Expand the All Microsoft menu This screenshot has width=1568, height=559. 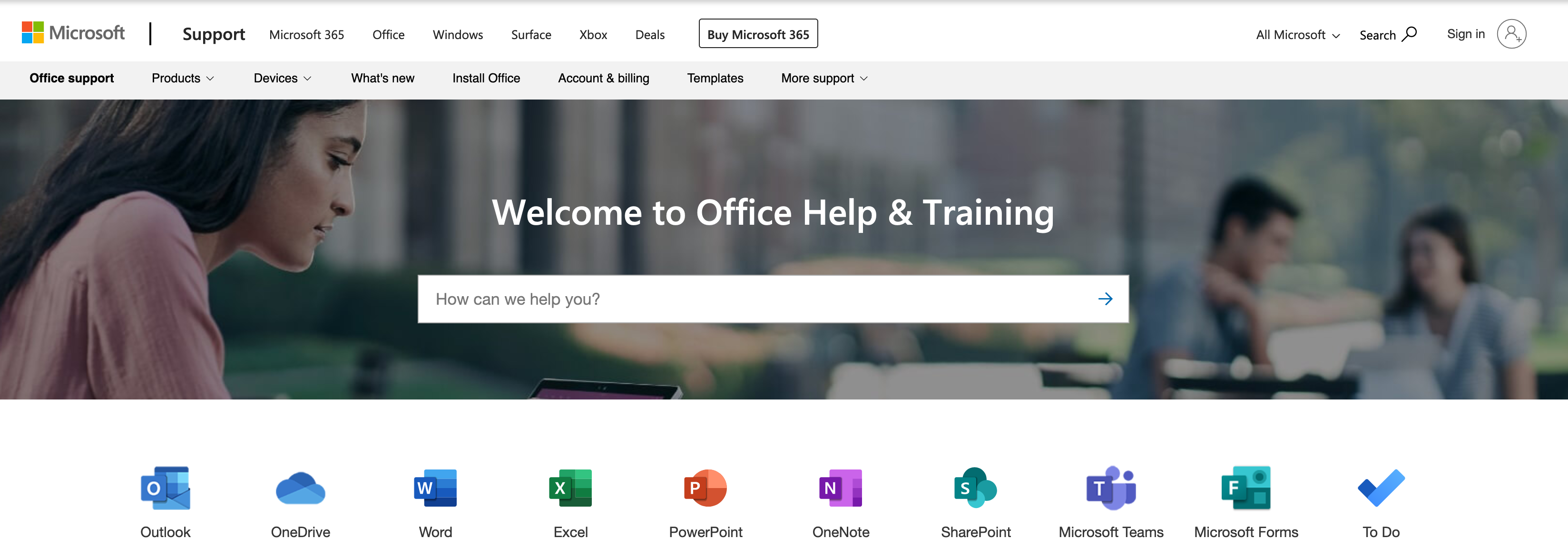click(x=1298, y=35)
